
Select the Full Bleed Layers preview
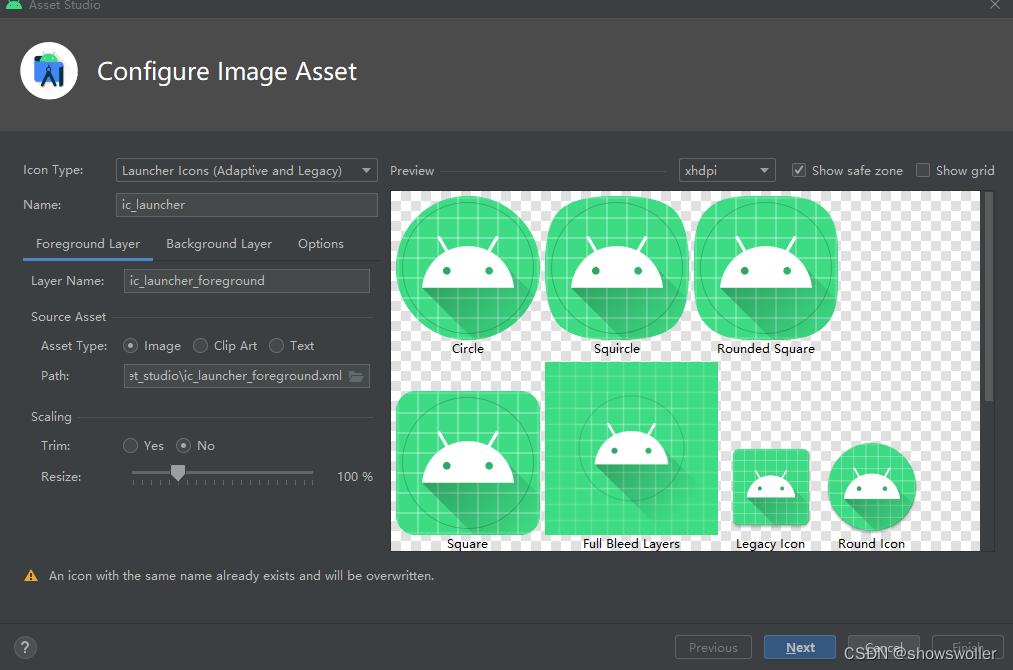pyautogui.click(x=631, y=448)
